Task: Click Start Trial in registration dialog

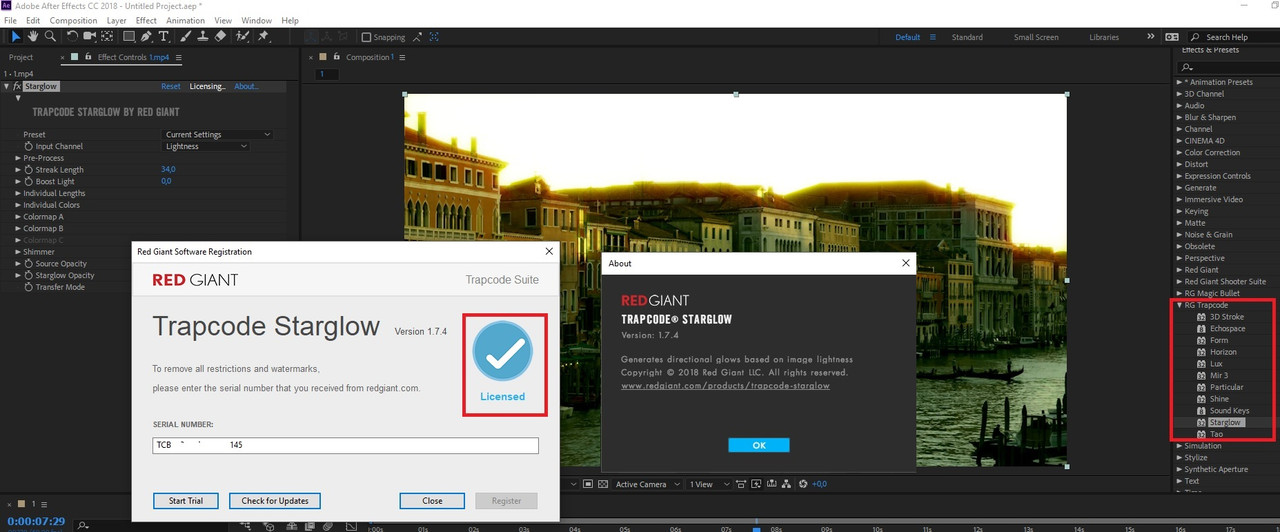Action: (x=186, y=501)
